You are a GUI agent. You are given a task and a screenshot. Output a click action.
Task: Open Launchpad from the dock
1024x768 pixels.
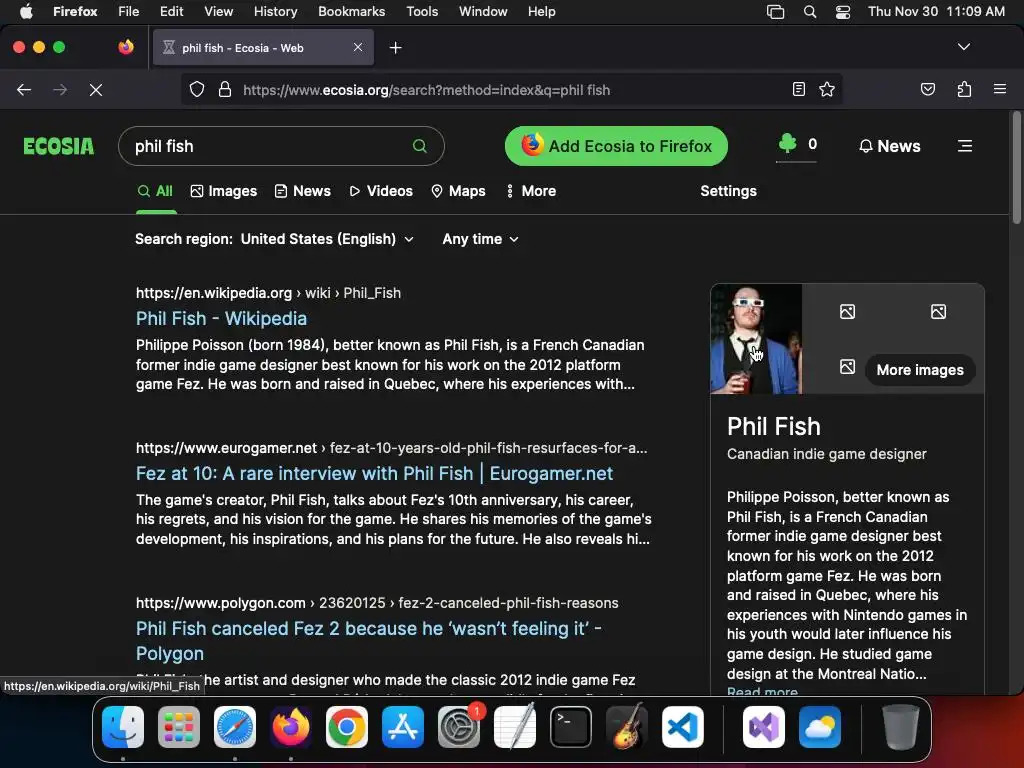(179, 727)
